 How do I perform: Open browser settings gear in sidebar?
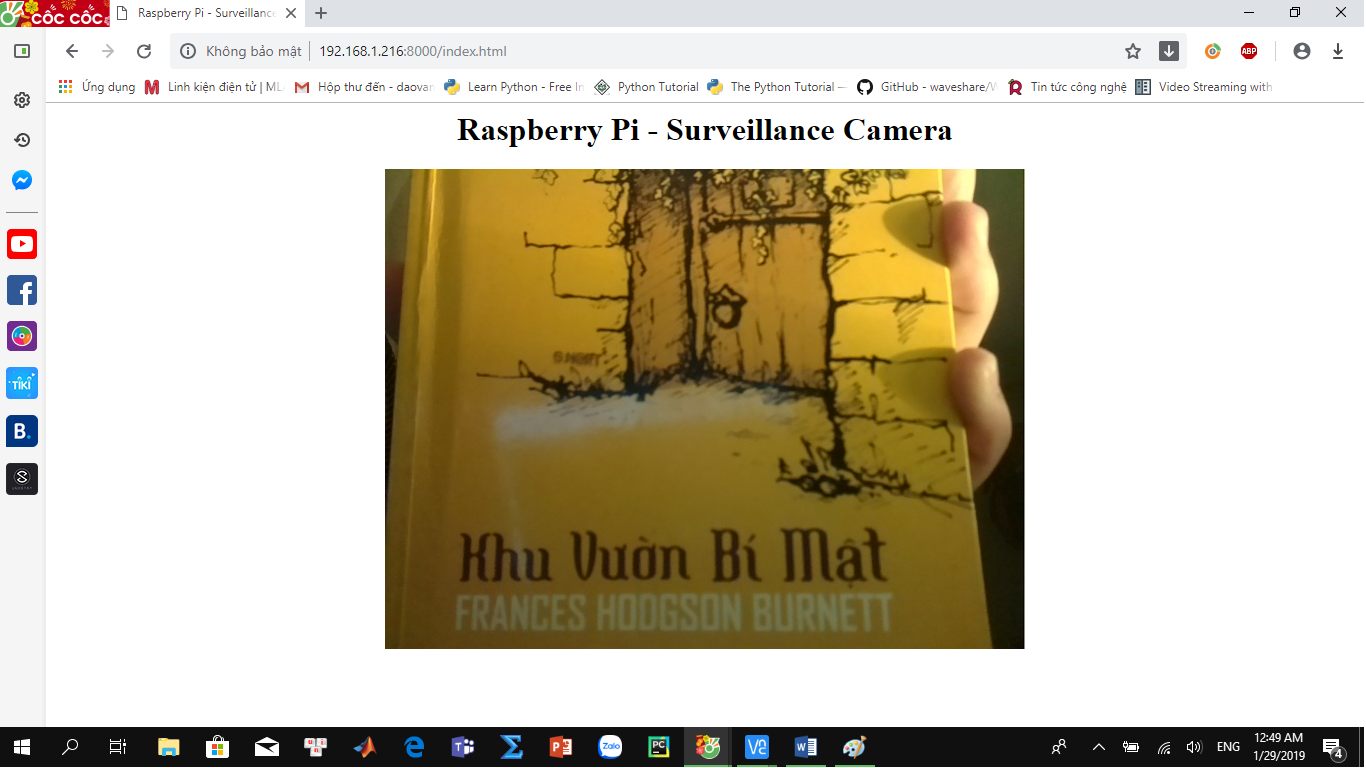click(22, 100)
